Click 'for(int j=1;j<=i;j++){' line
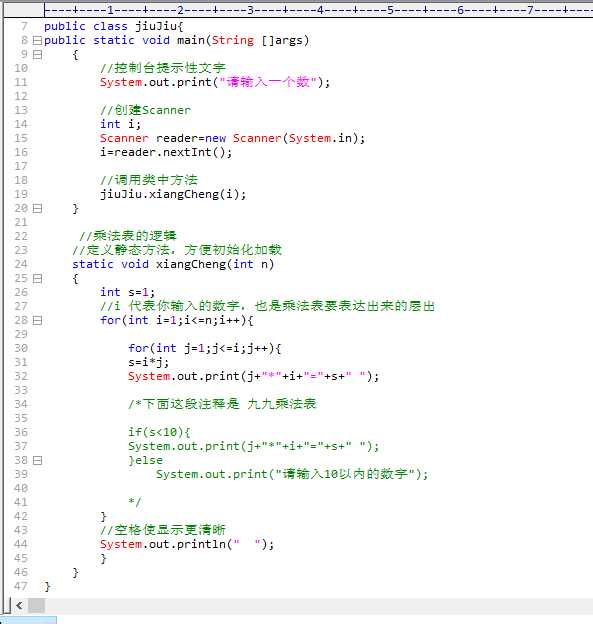The height and width of the screenshot is (624, 593). pos(205,348)
